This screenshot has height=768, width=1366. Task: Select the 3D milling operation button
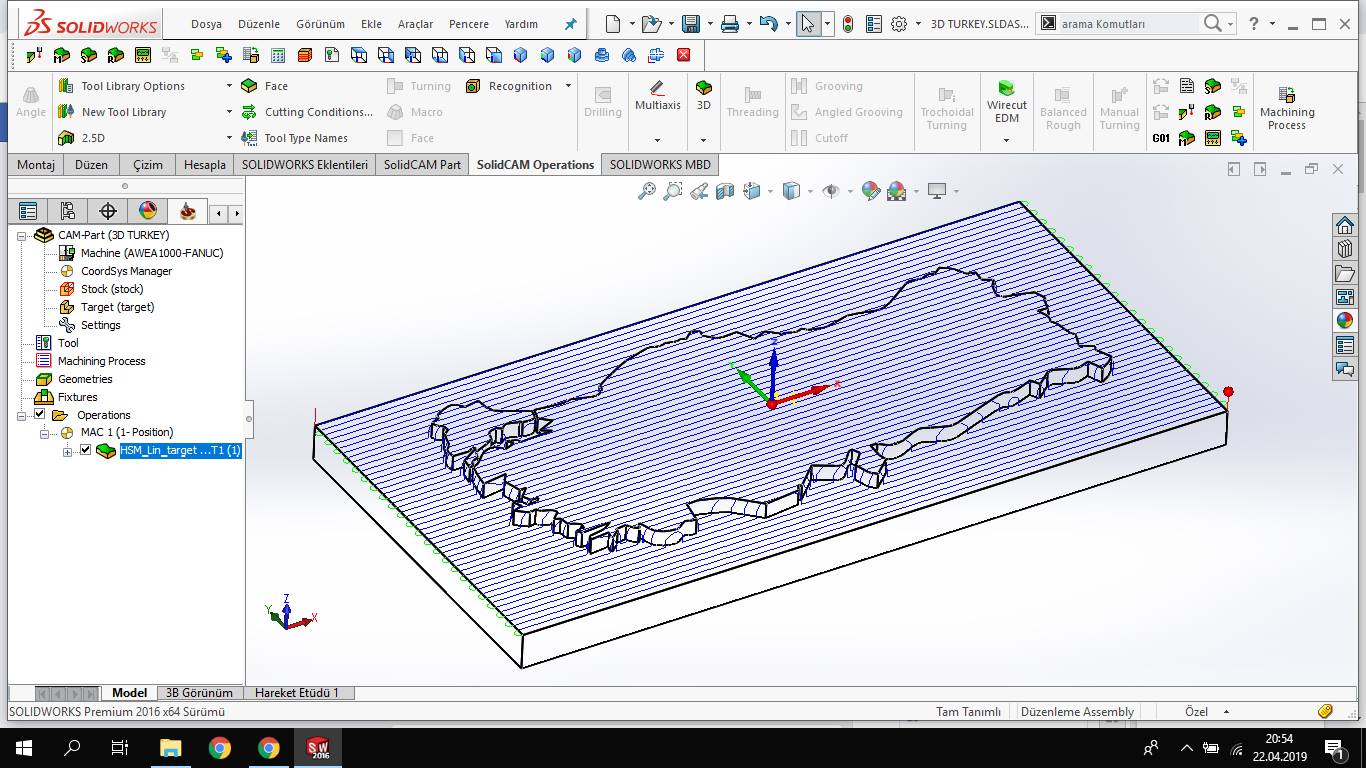pyautogui.click(x=704, y=96)
